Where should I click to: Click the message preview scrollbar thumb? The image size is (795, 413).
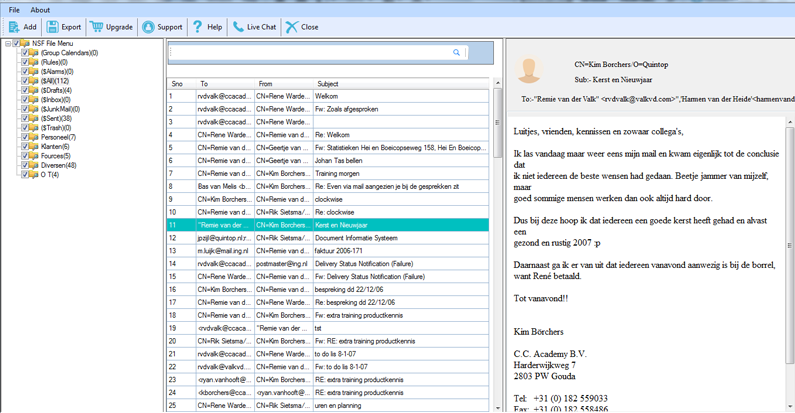[789, 245]
